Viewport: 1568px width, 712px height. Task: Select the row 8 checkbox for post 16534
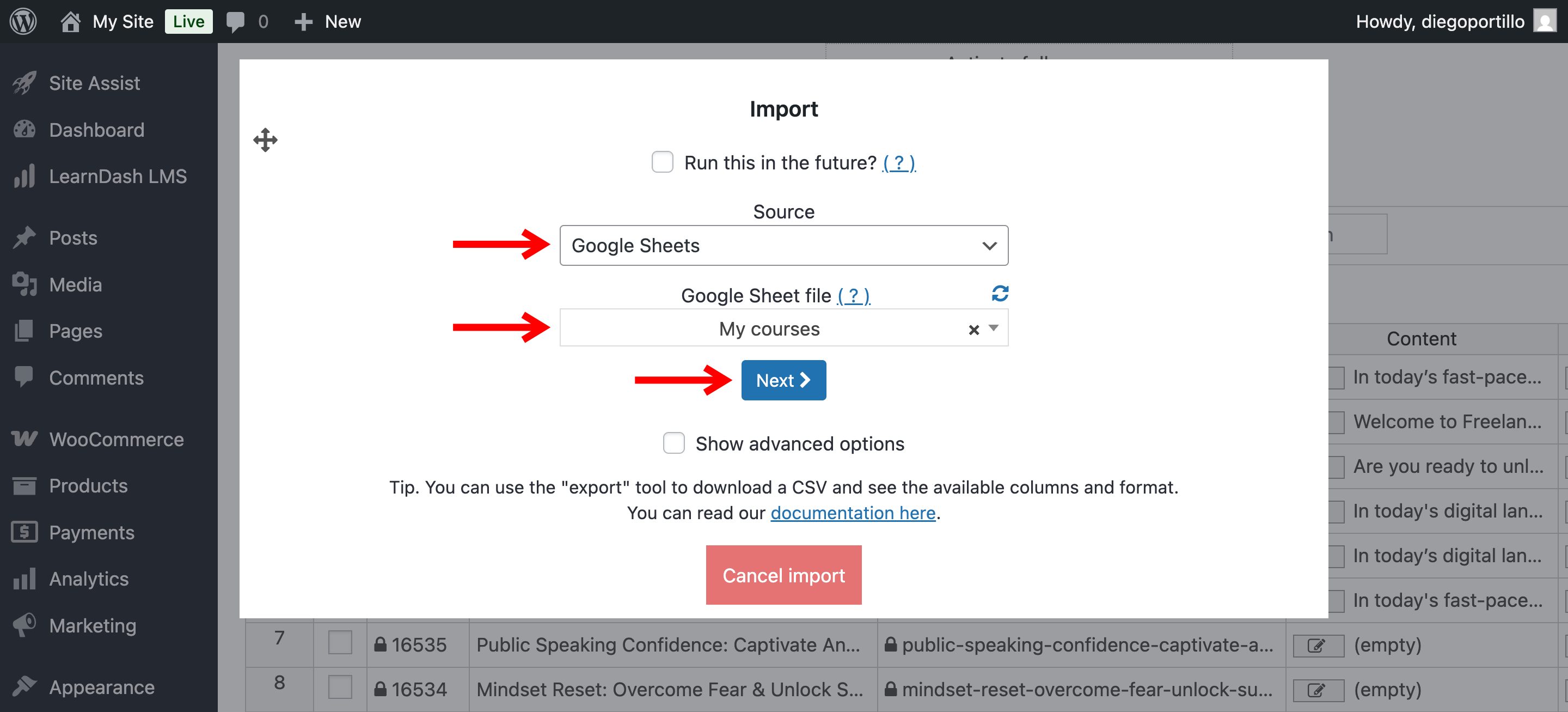(340, 688)
